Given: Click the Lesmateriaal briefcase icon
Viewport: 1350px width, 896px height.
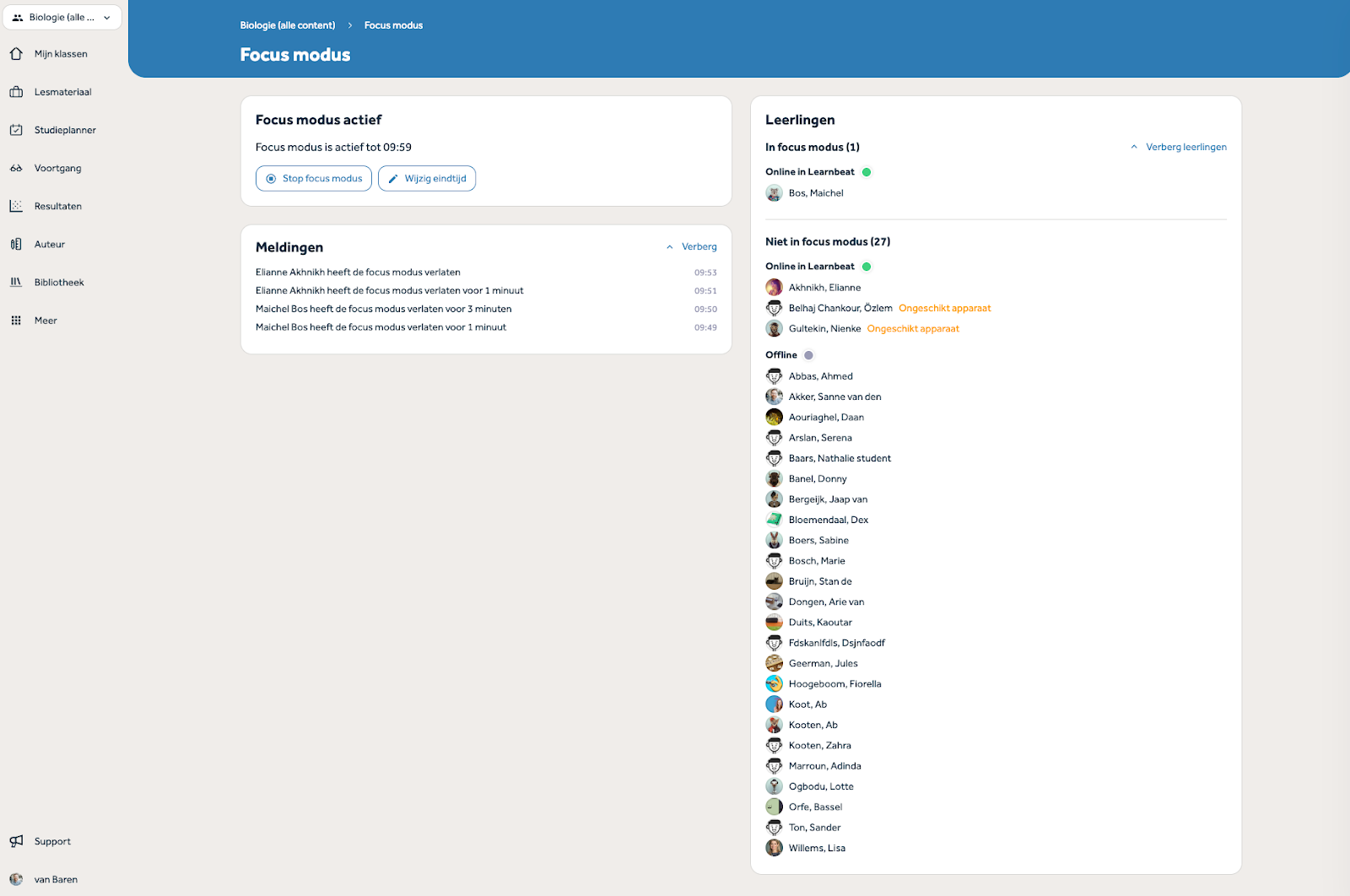Looking at the screenshot, I should click(16, 92).
